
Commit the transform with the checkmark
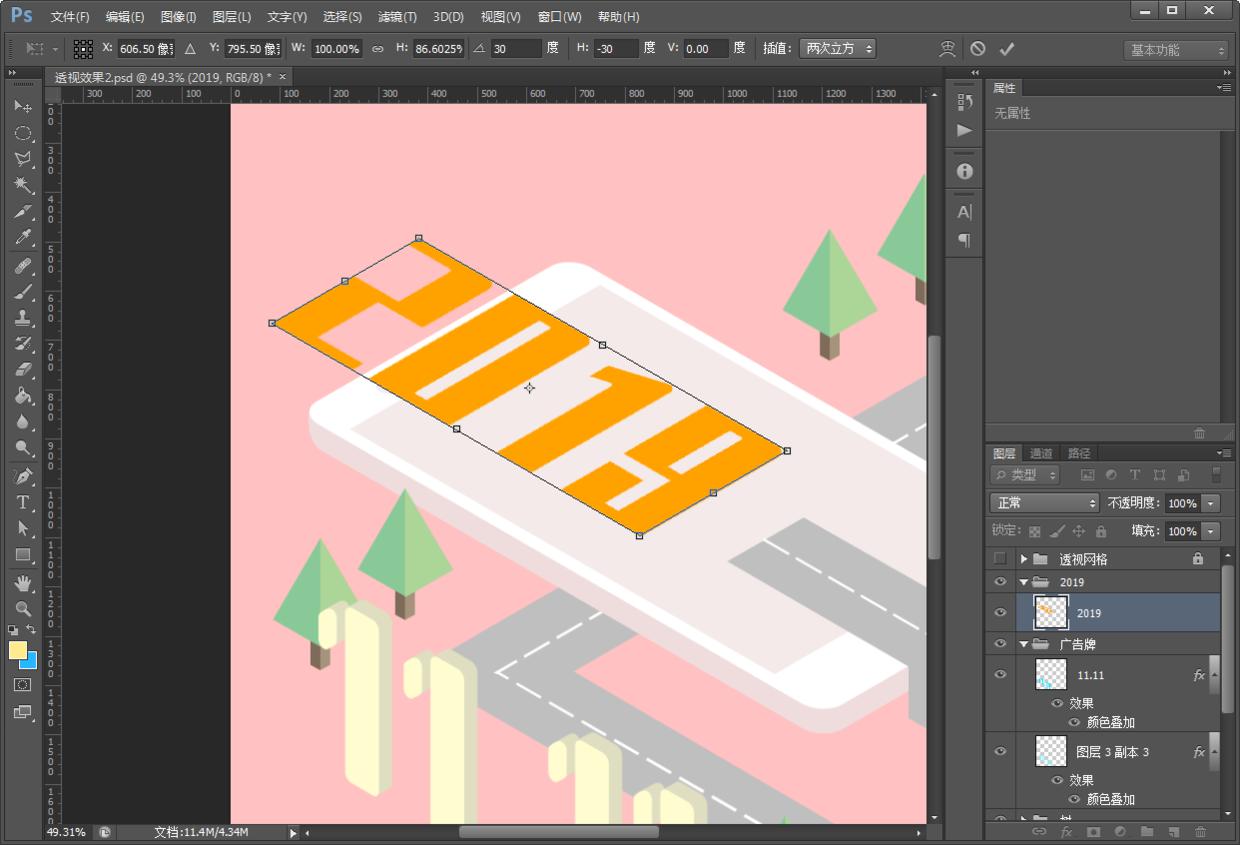1007,48
